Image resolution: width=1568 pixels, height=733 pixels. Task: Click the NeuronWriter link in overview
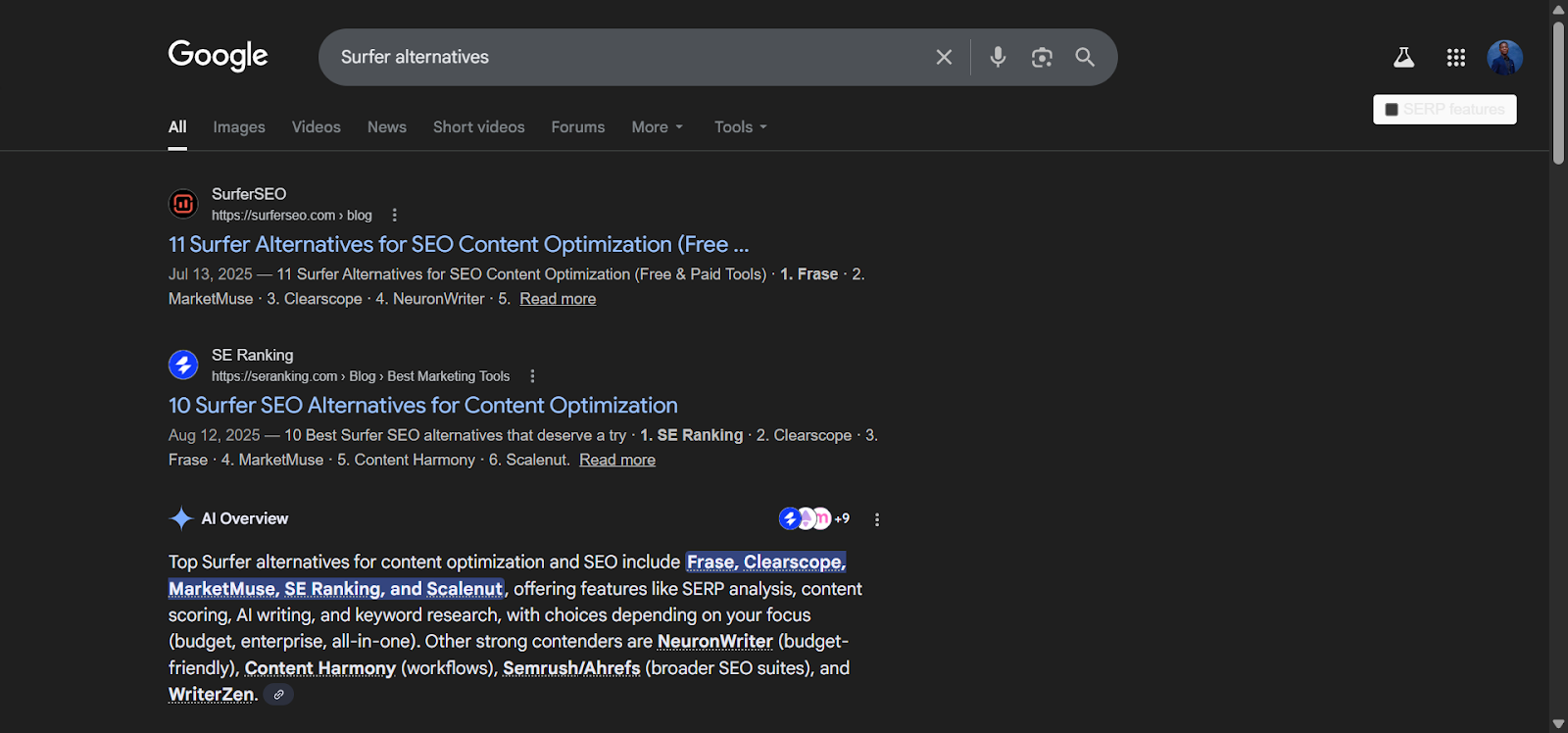coord(715,642)
